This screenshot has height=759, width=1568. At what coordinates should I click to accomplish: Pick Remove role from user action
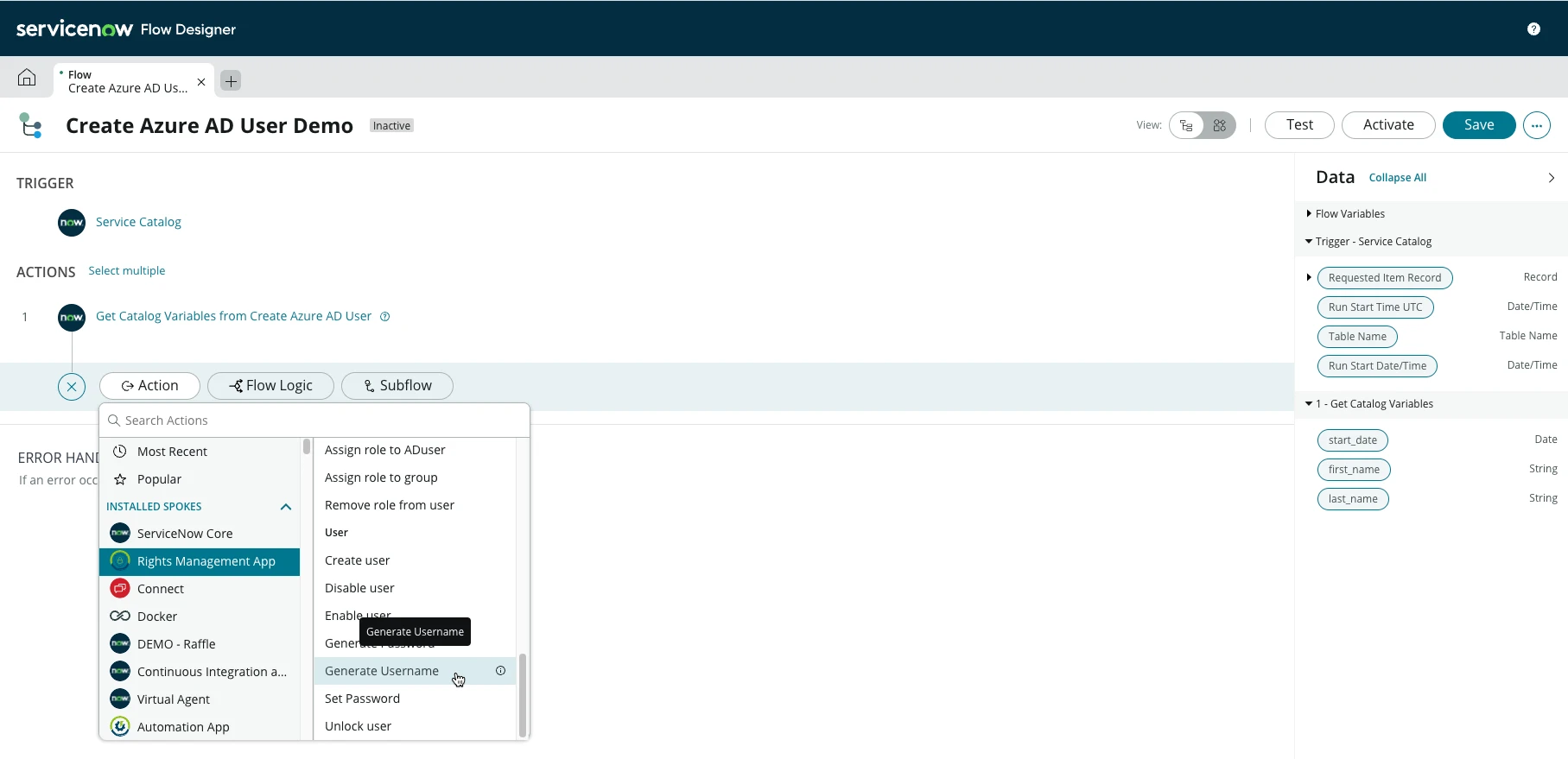tap(415, 505)
